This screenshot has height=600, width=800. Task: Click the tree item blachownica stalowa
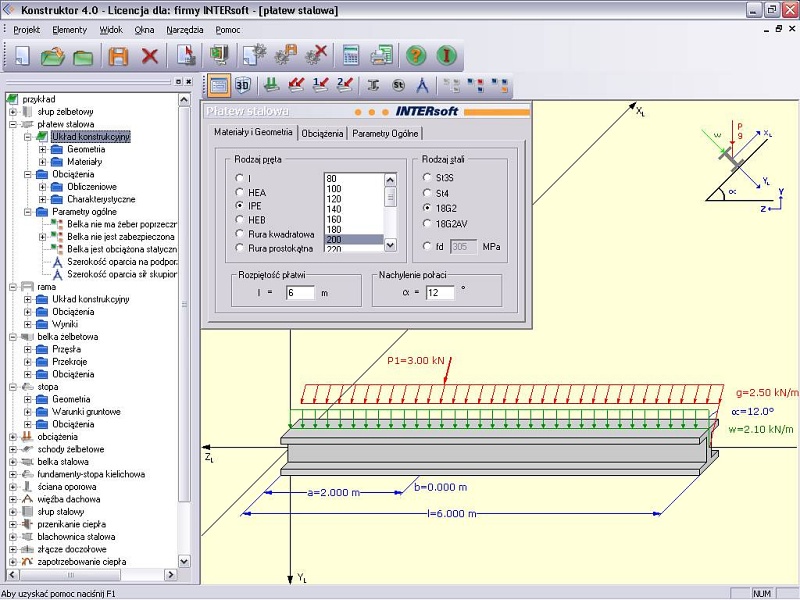click(x=76, y=537)
